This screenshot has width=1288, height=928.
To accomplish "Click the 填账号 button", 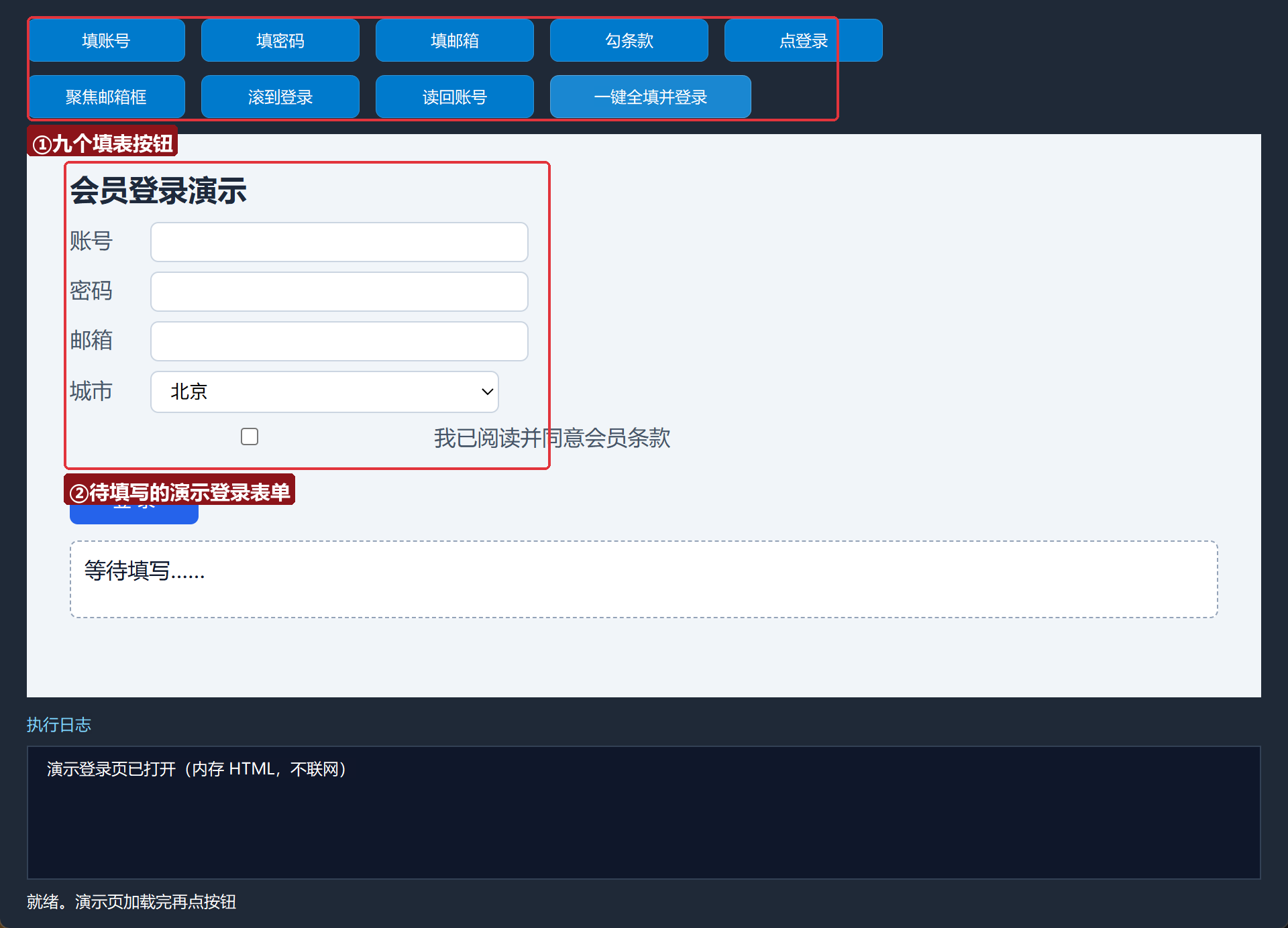I will (106, 40).
